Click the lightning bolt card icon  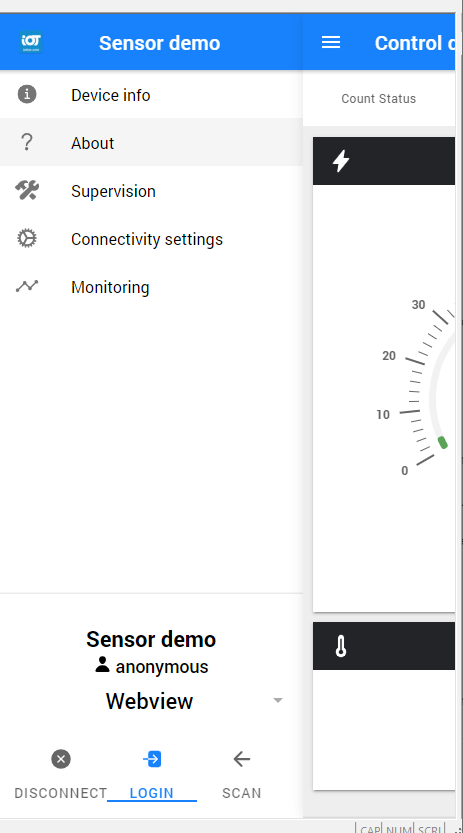coord(341,161)
